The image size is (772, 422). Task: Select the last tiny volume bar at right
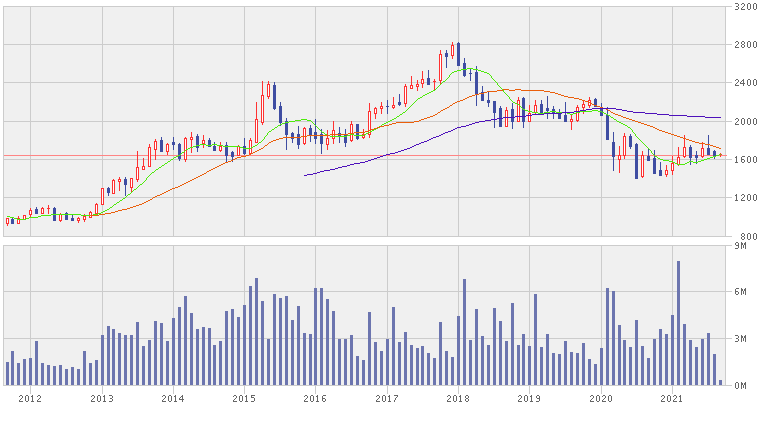click(720, 382)
